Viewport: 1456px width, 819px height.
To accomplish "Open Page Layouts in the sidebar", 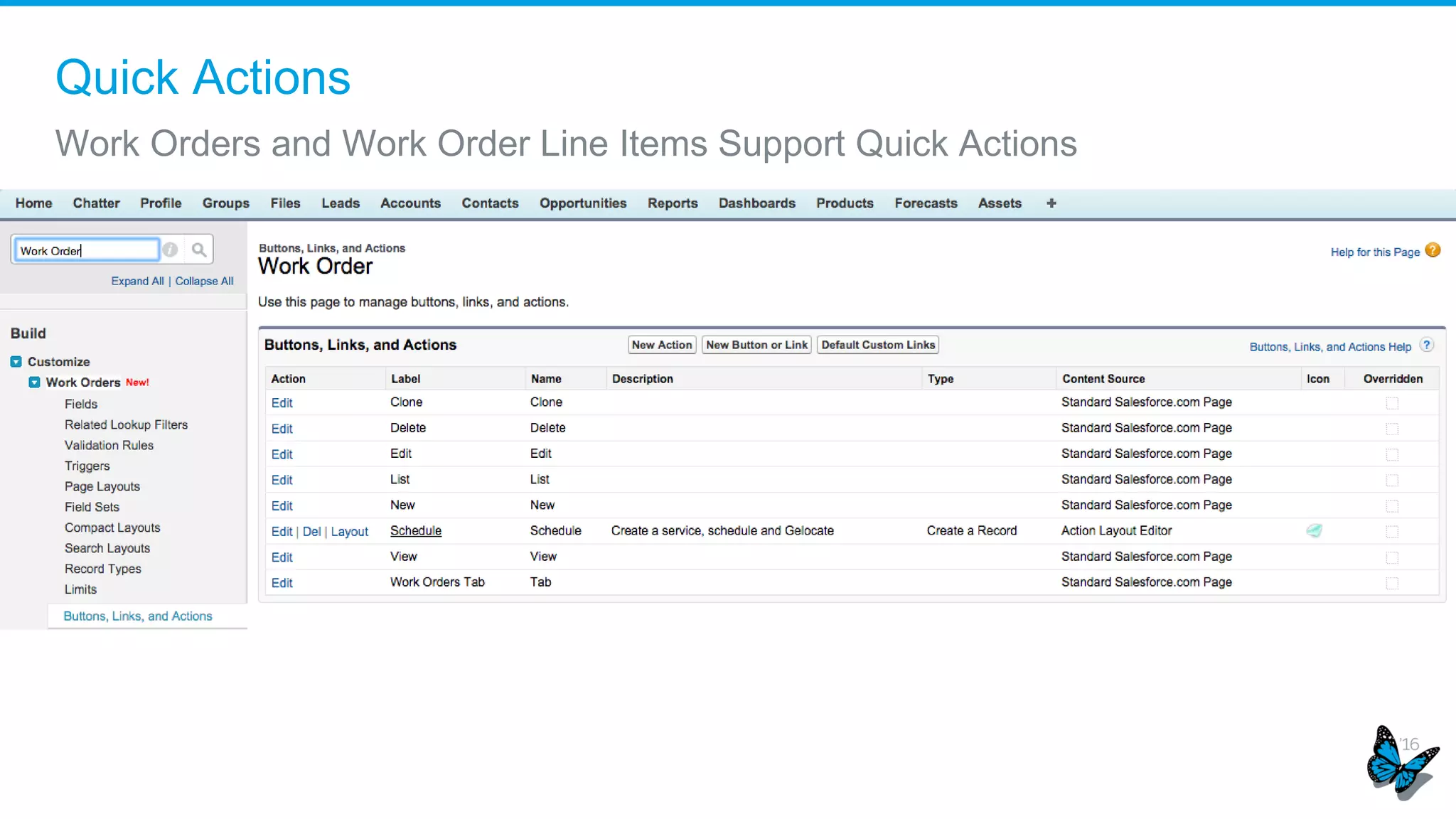I will point(102,486).
